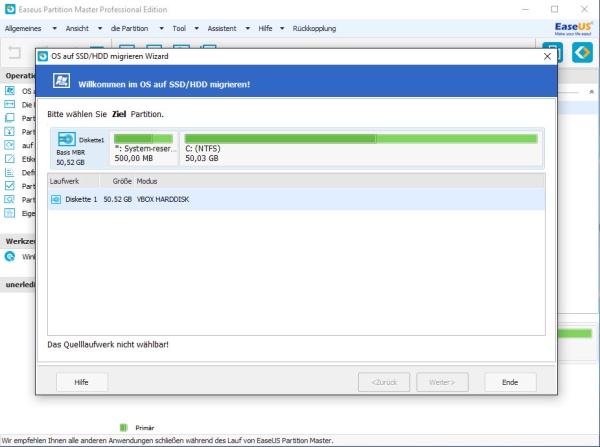Open the Ansicht menu
This screenshot has width=600, height=447.
point(77,28)
